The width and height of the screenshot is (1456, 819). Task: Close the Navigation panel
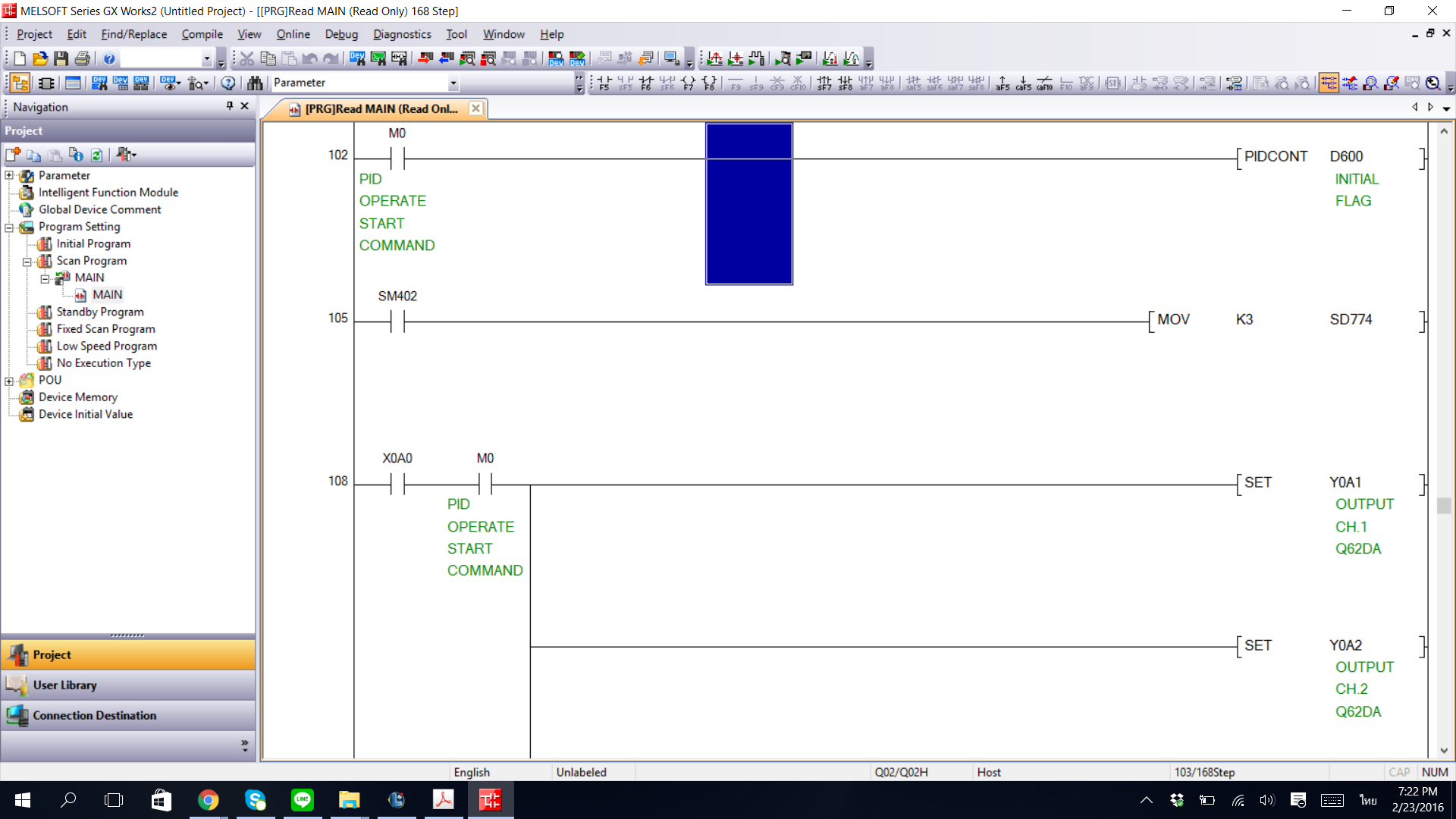pyautogui.click(x=244, y=106)
